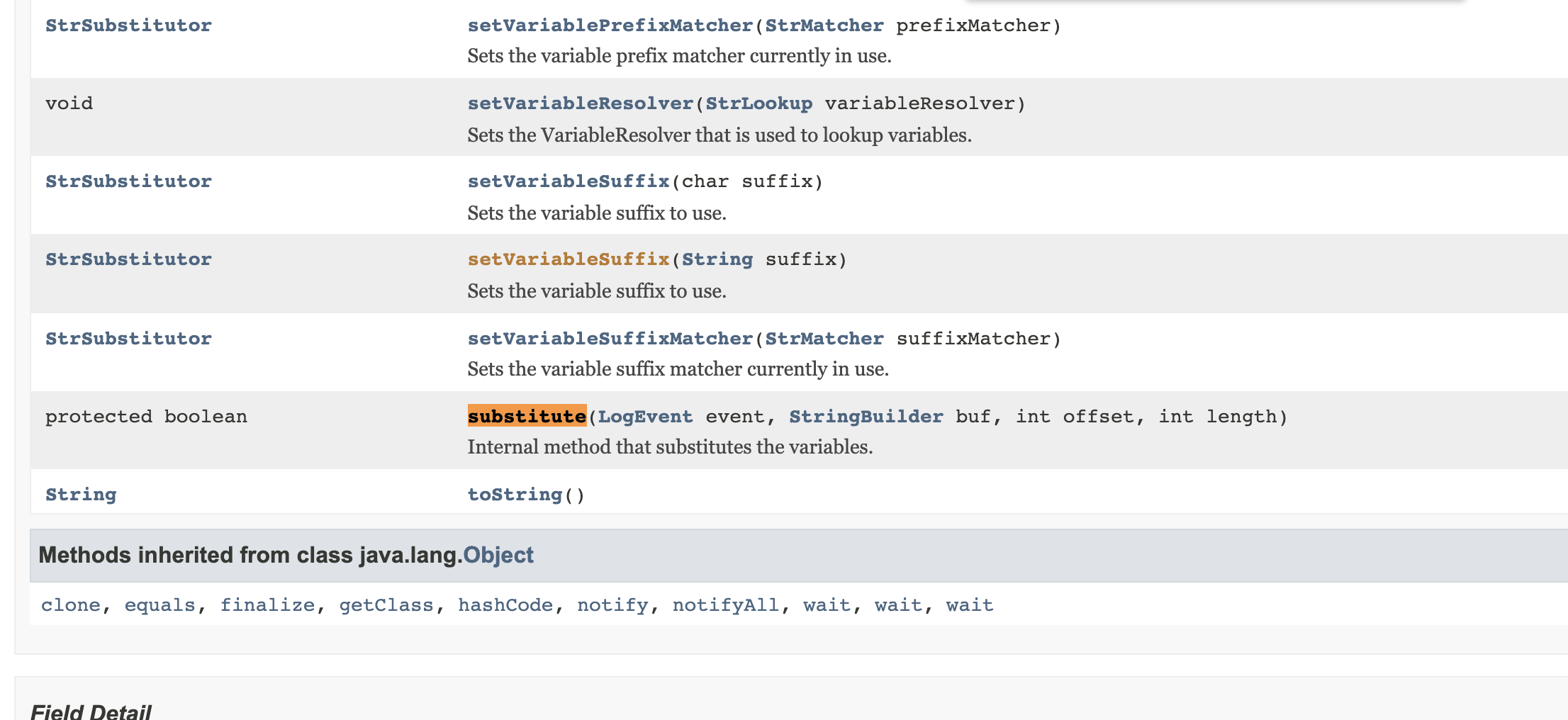Screen dimensions: 1568x720
Task: Click the 'Field Detail' section heading
Action: click(91, 711)
